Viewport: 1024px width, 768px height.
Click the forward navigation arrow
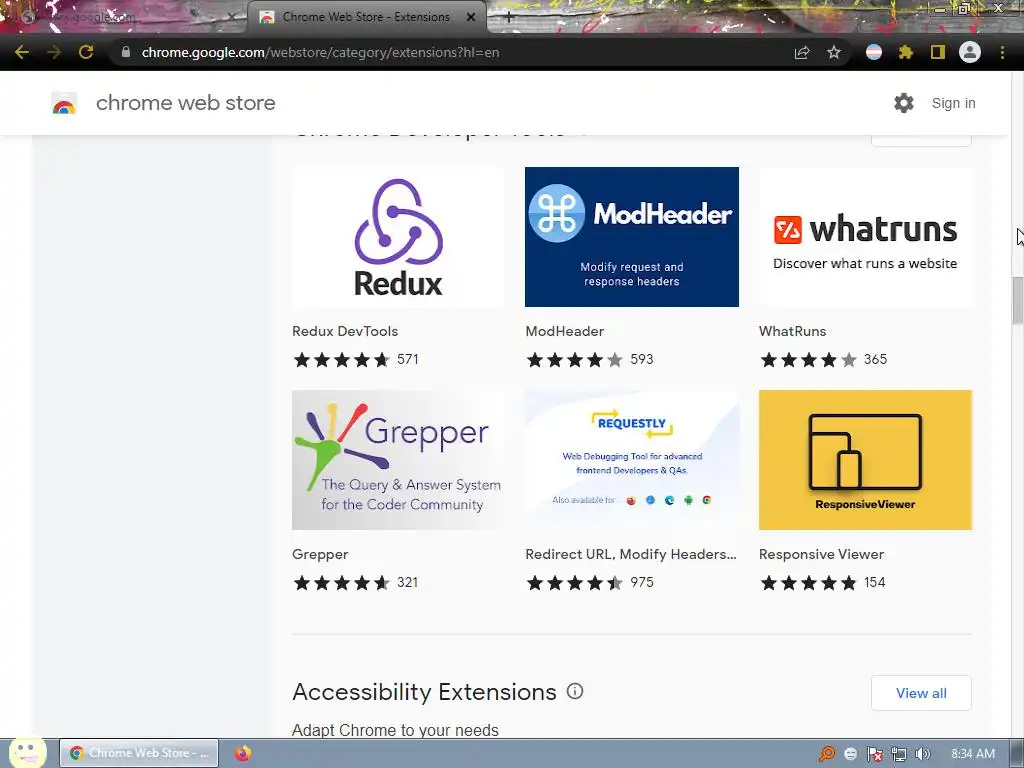tap(54, 52)
